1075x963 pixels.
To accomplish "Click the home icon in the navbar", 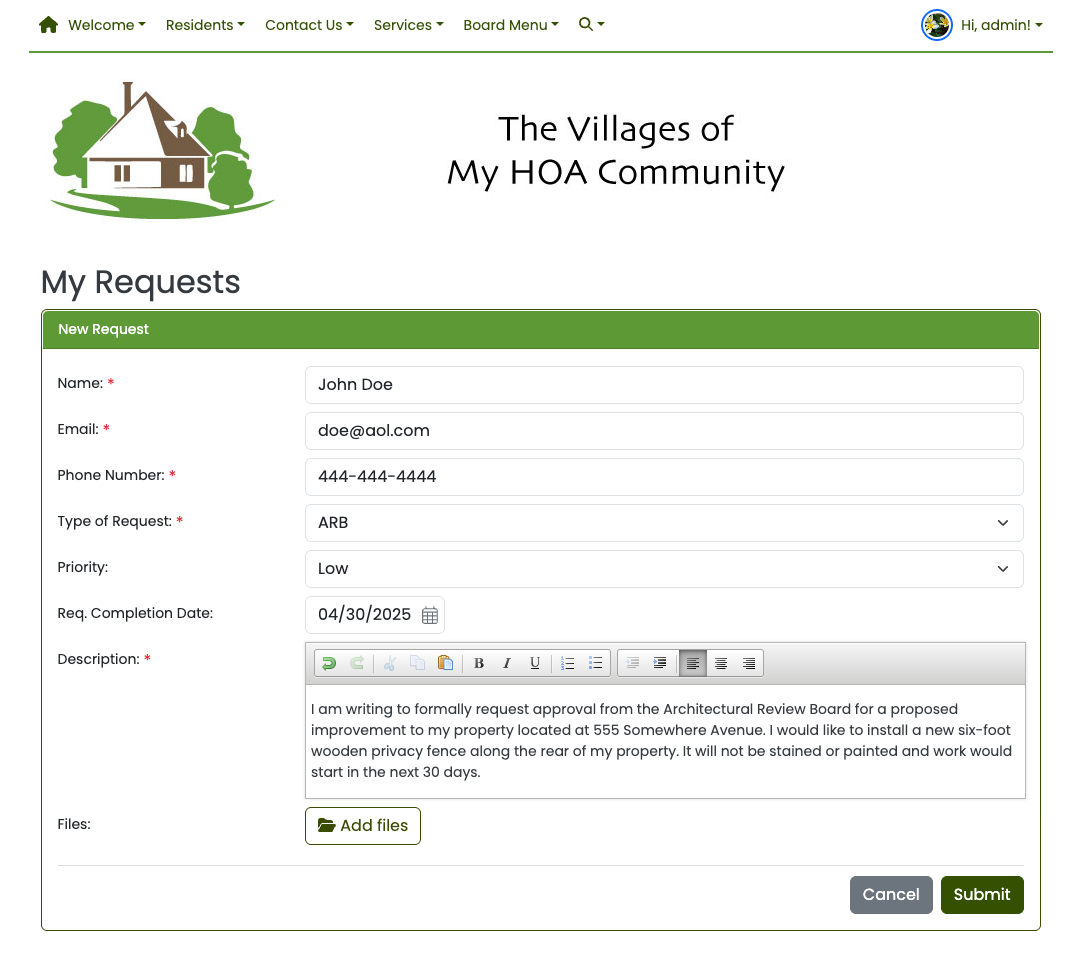I will click(48, 25).
